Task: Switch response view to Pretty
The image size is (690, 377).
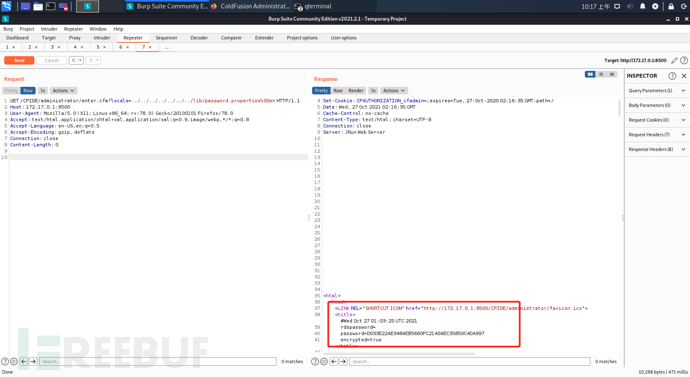Action: [x=321, y=91]
